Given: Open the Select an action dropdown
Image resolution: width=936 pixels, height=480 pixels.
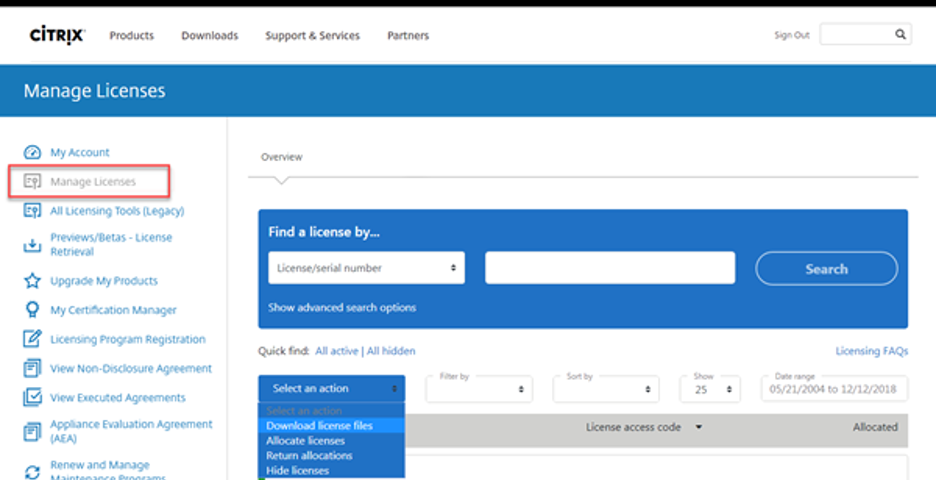Looking at the screenshot, I should [331, 389].
